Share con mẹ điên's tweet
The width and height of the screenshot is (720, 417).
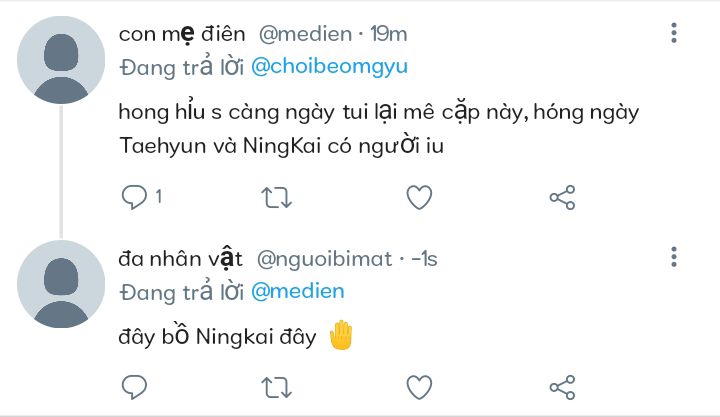(x=562, y=197)
